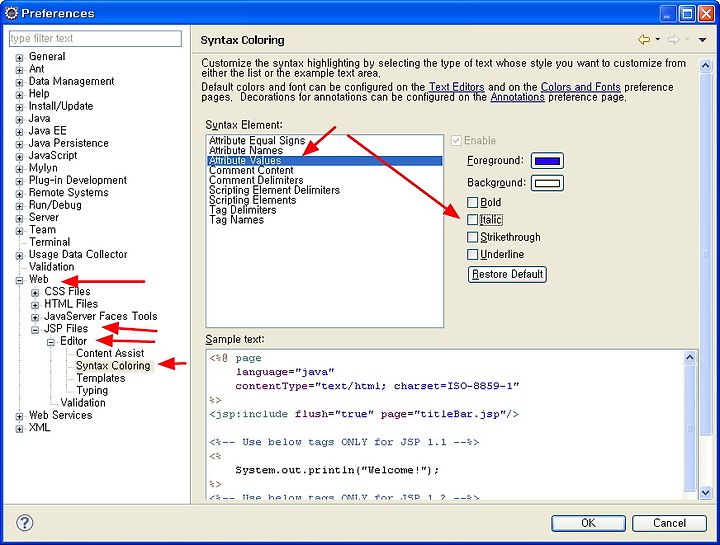This screenshot has height=545, width=720.
Task: Select Comment Content syntax element
Action: [x=251, y=170]
